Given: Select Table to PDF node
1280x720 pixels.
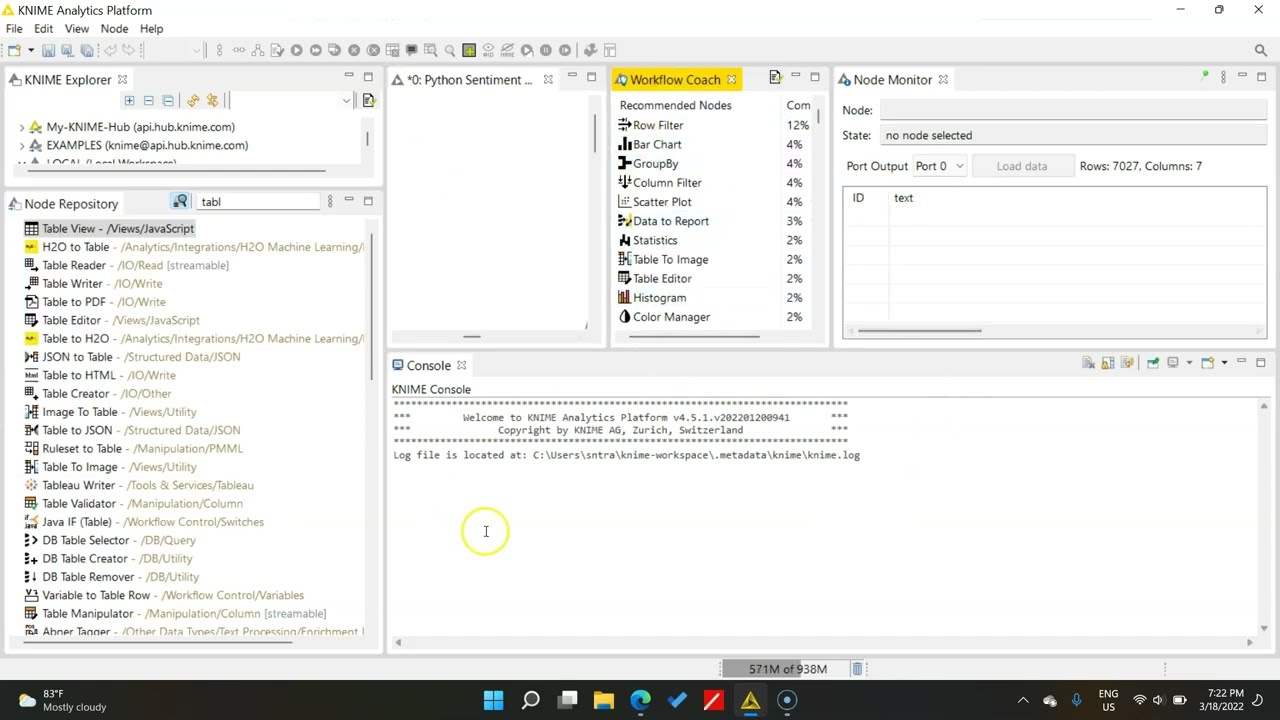Looking at the screenshot, I should [95, 302].
